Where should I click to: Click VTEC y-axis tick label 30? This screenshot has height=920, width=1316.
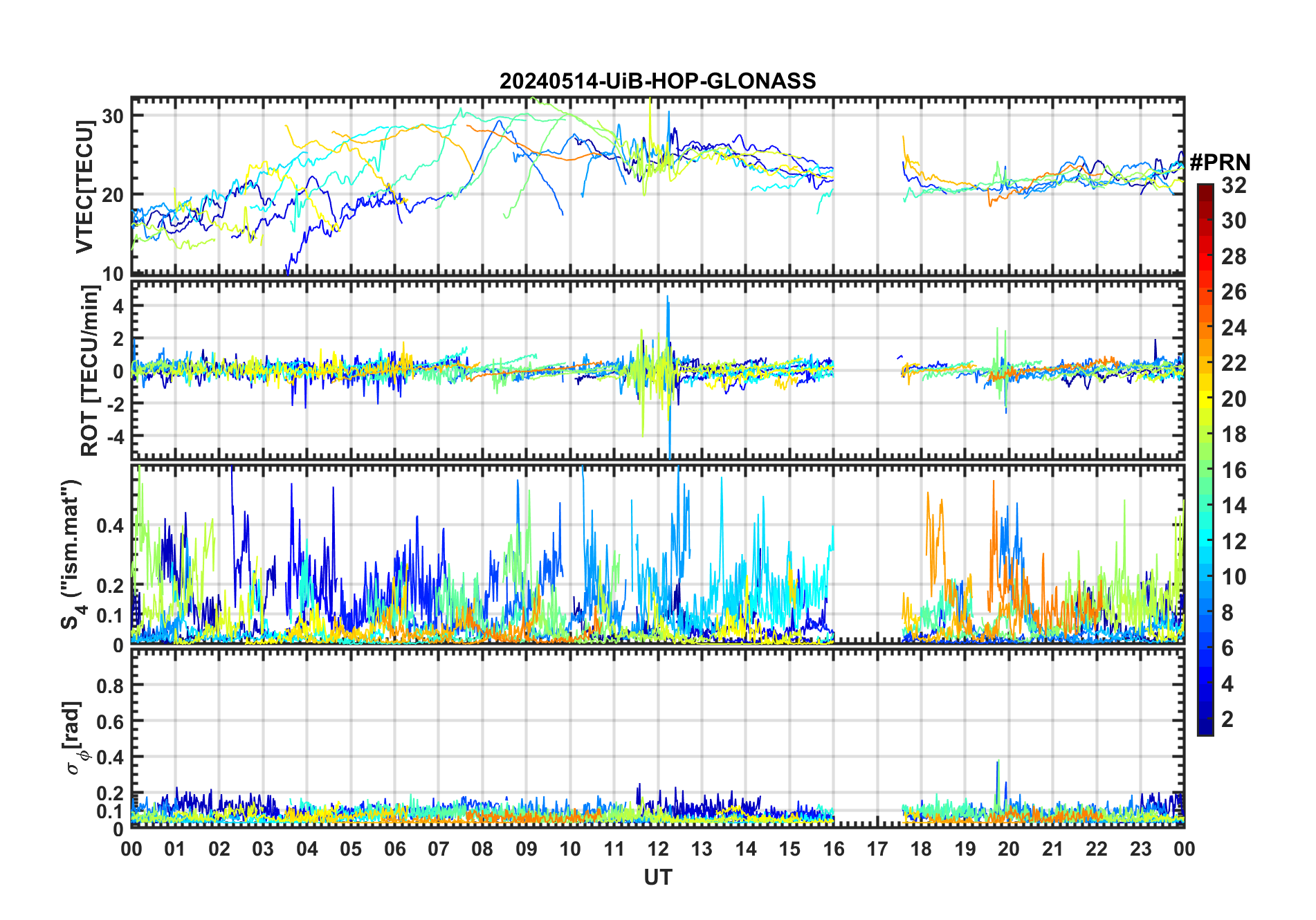point(113,116)
